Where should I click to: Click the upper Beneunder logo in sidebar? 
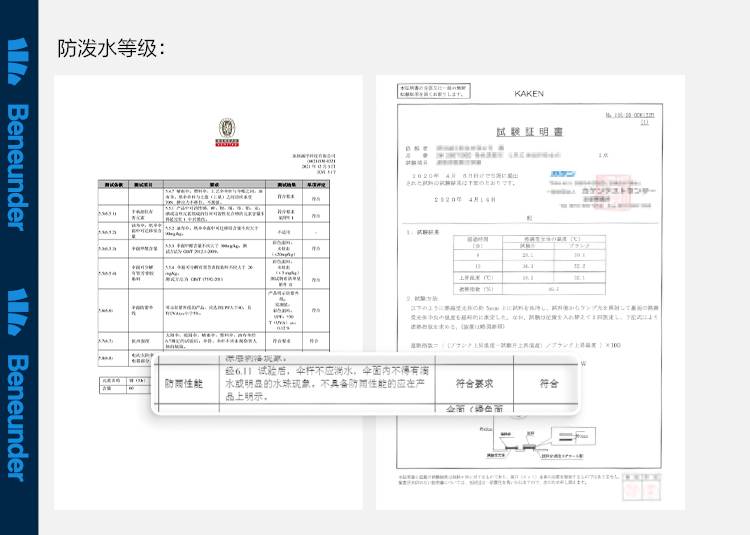(19, 134)
